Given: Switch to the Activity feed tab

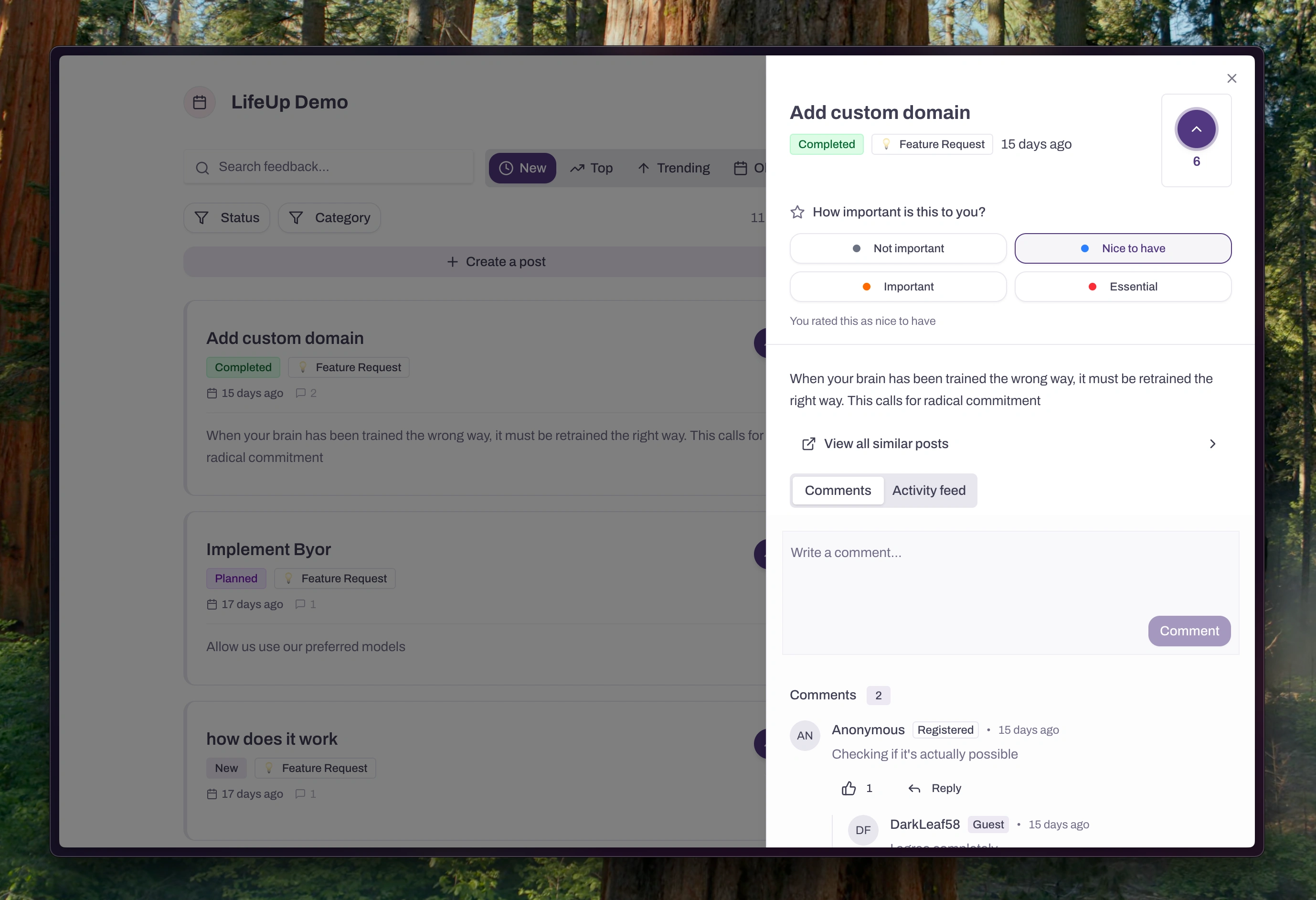Looking at the screenshot, I should pos(929,490).
